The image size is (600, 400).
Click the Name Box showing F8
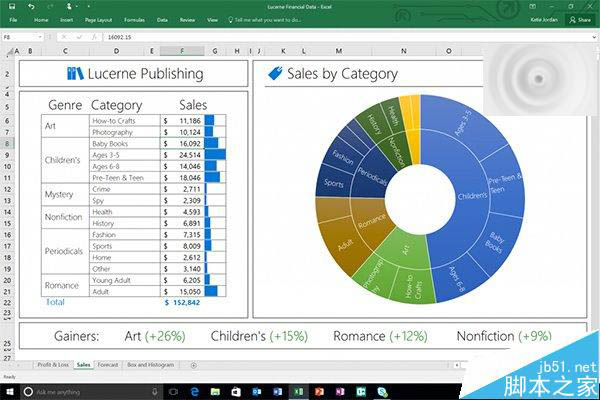pos(20,37)
